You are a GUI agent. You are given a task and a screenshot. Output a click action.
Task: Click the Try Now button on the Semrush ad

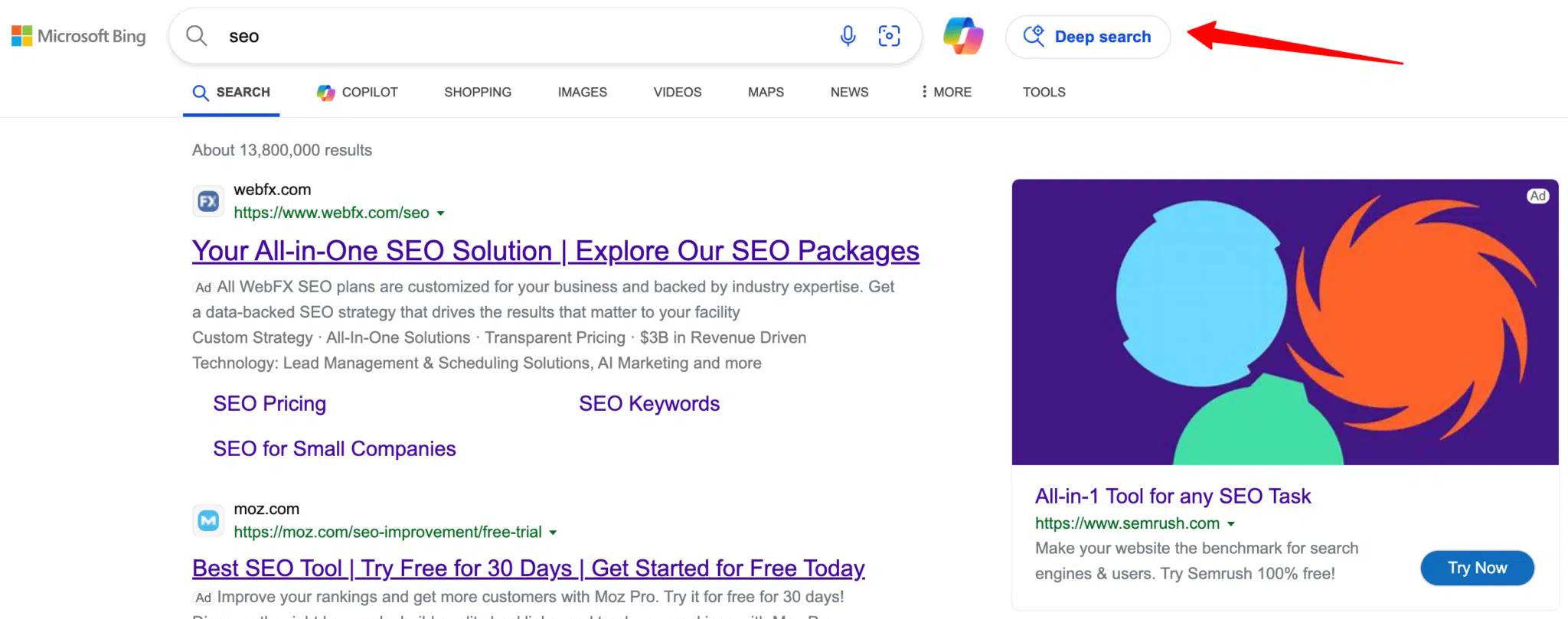coord(1477,568)
